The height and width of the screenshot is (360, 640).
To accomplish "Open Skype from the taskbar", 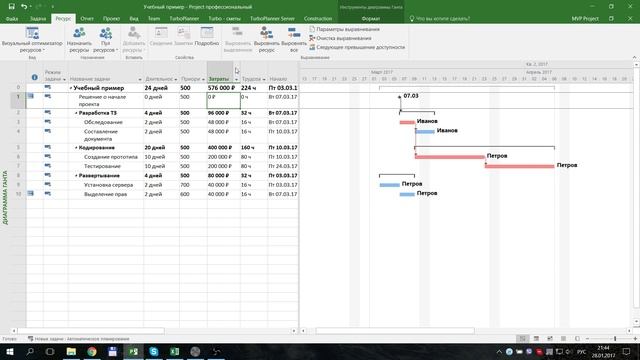I will point(153,351).
